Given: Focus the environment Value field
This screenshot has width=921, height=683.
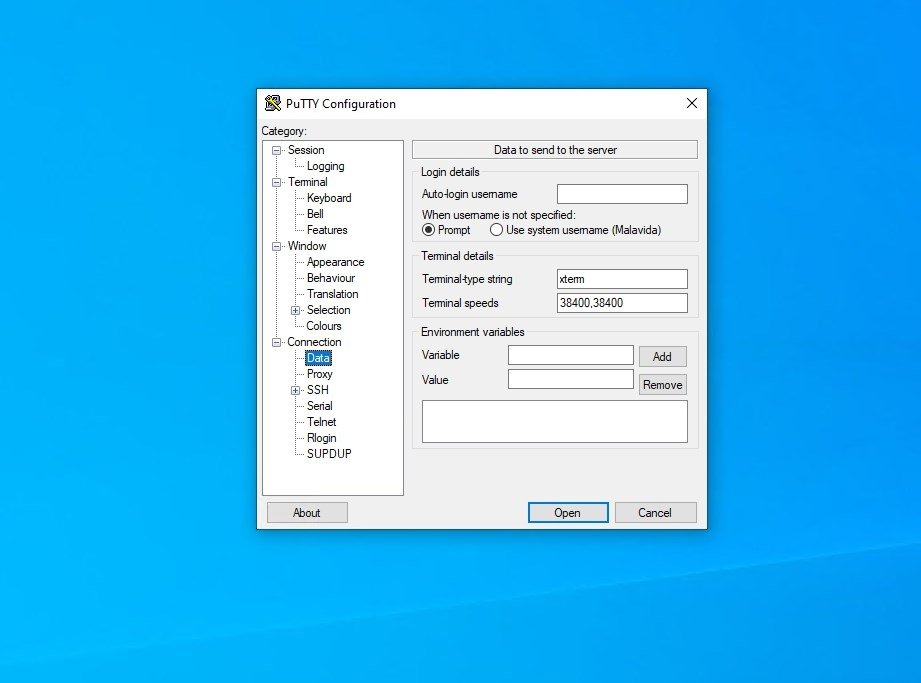Looking at the screenshot, I should point(570,379).
